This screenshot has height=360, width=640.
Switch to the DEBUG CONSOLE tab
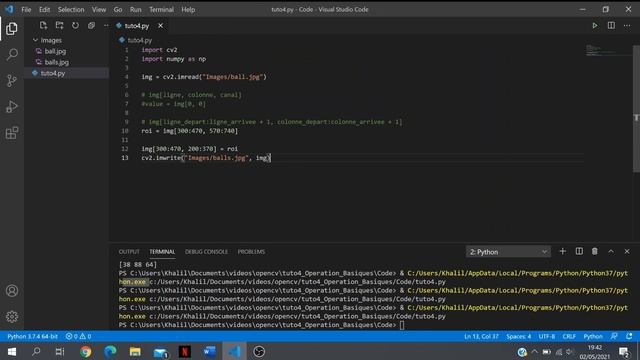(x=207, y=252)
